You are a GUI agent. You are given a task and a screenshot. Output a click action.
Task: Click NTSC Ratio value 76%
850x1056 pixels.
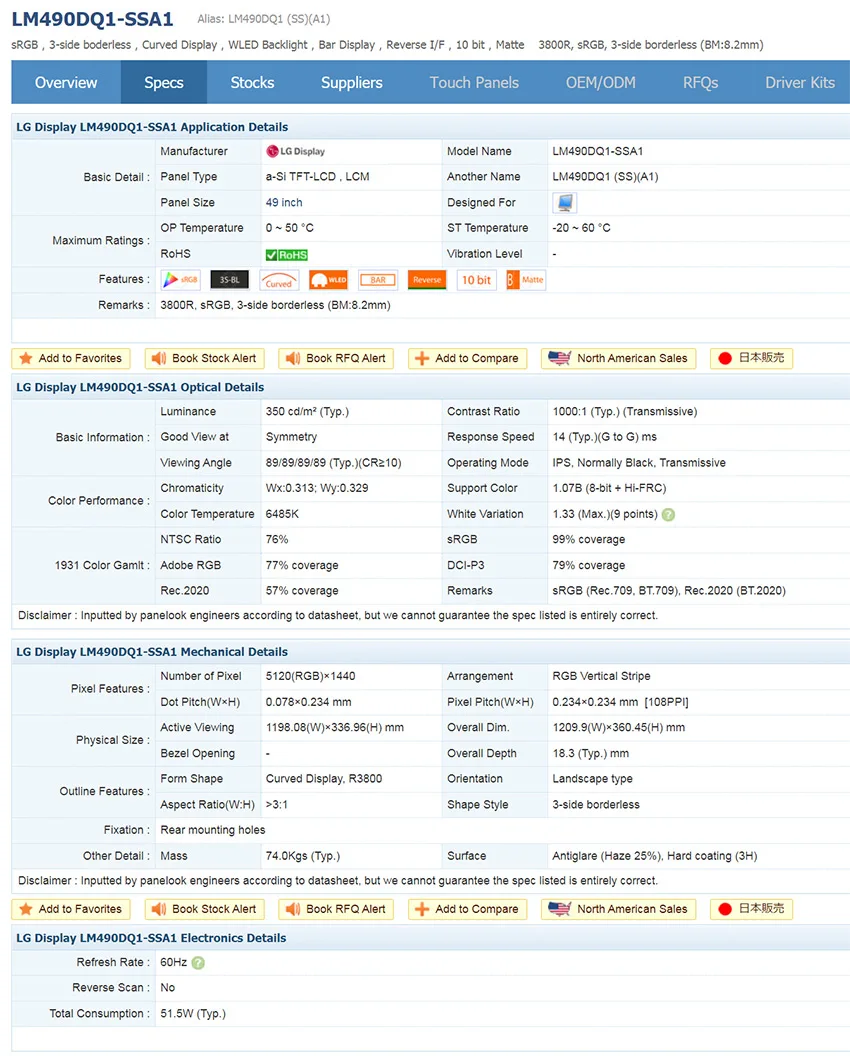(277, 539)
